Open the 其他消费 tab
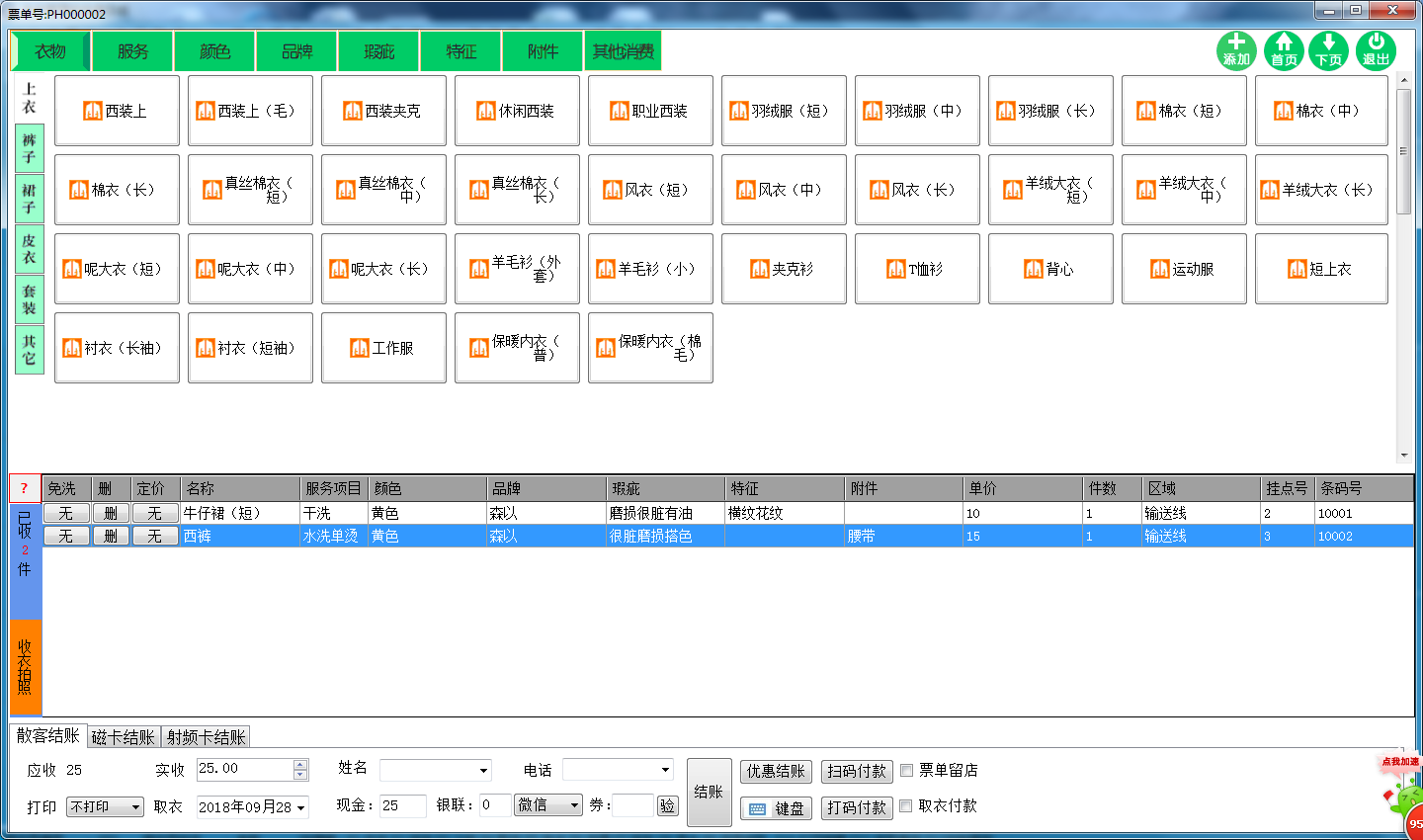 coord(623,51)
